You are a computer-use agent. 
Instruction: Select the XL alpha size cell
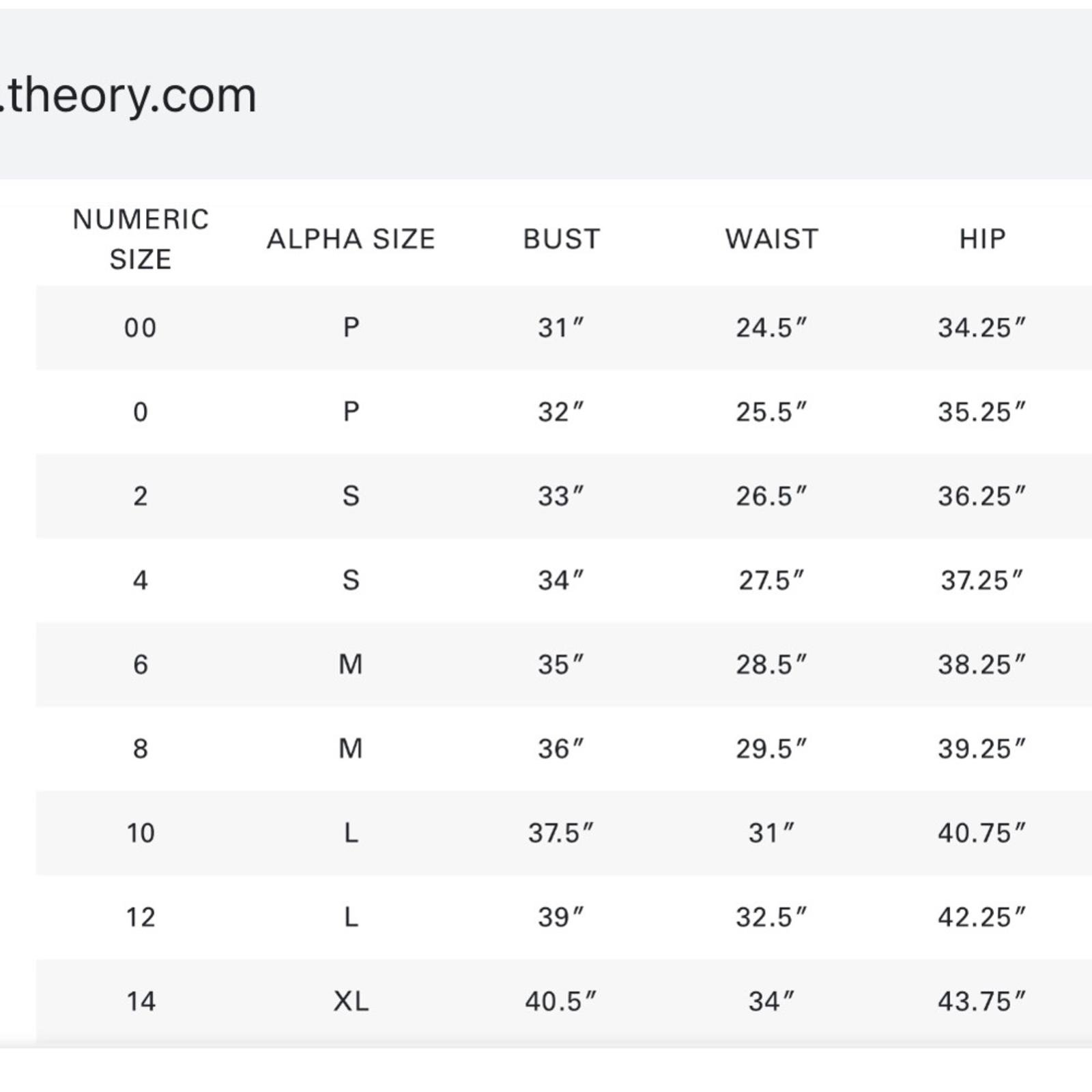(351, 1001)
